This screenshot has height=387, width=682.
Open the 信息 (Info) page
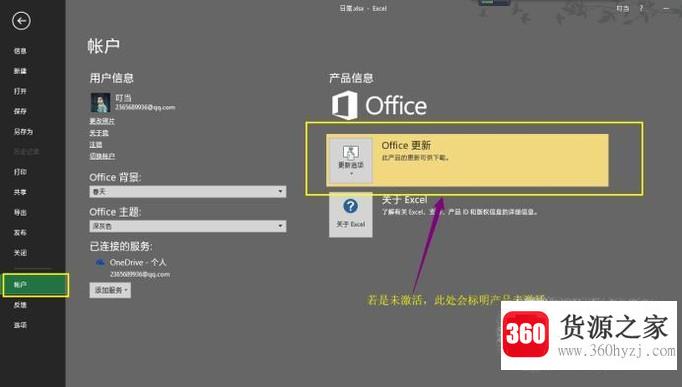(20, 51)
